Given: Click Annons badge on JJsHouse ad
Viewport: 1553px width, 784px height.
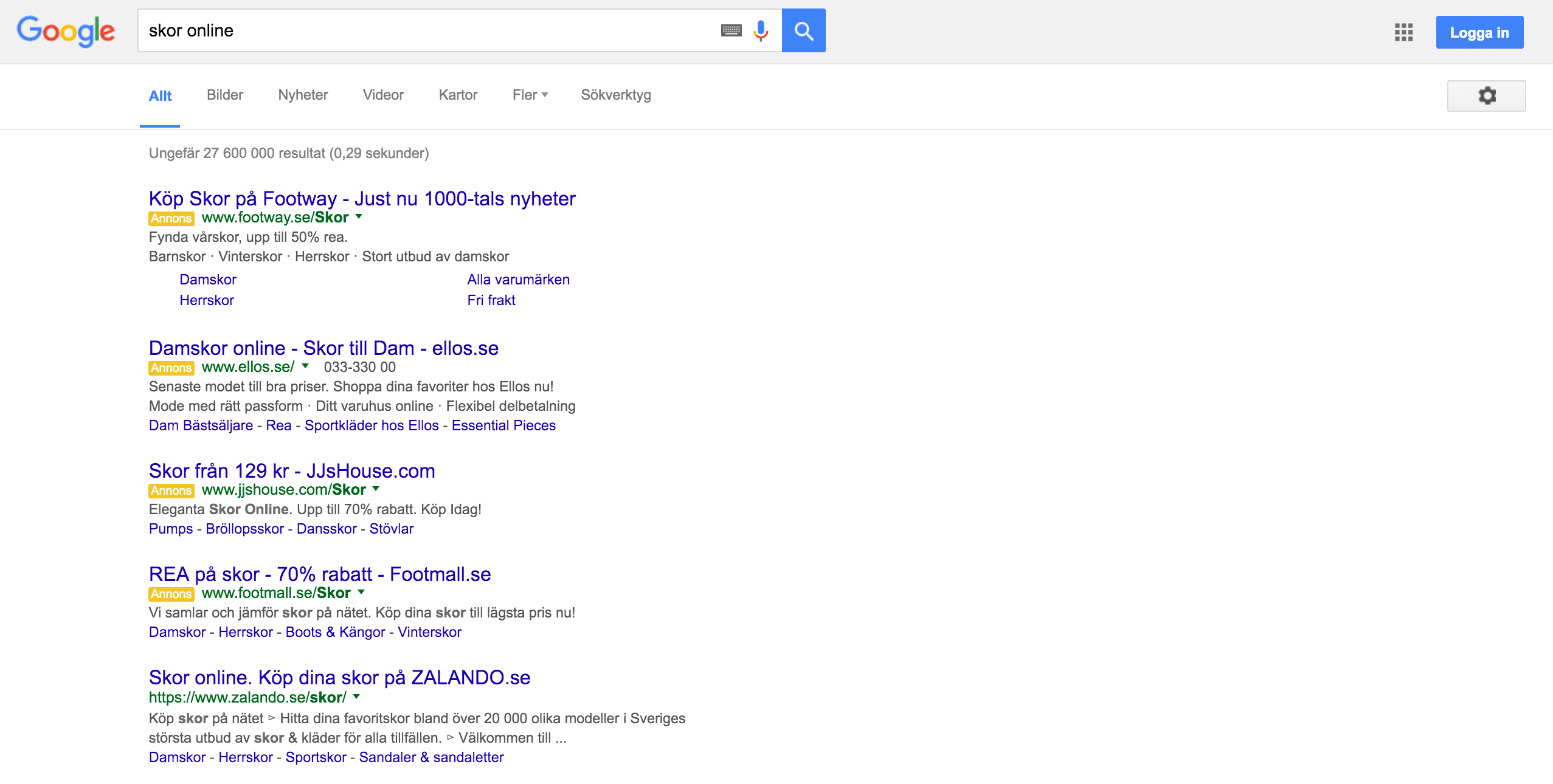Looking at the screenshot, I should [x=171, y=490].
